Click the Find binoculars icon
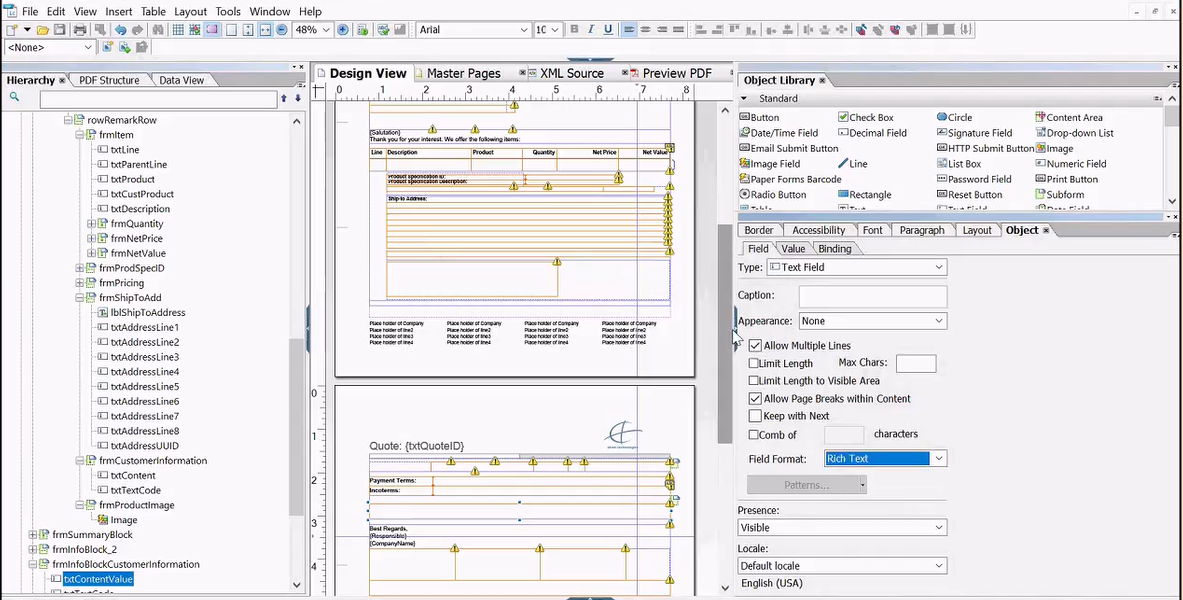The height and width of the screenshot is (600, 1183). (158, 29)
